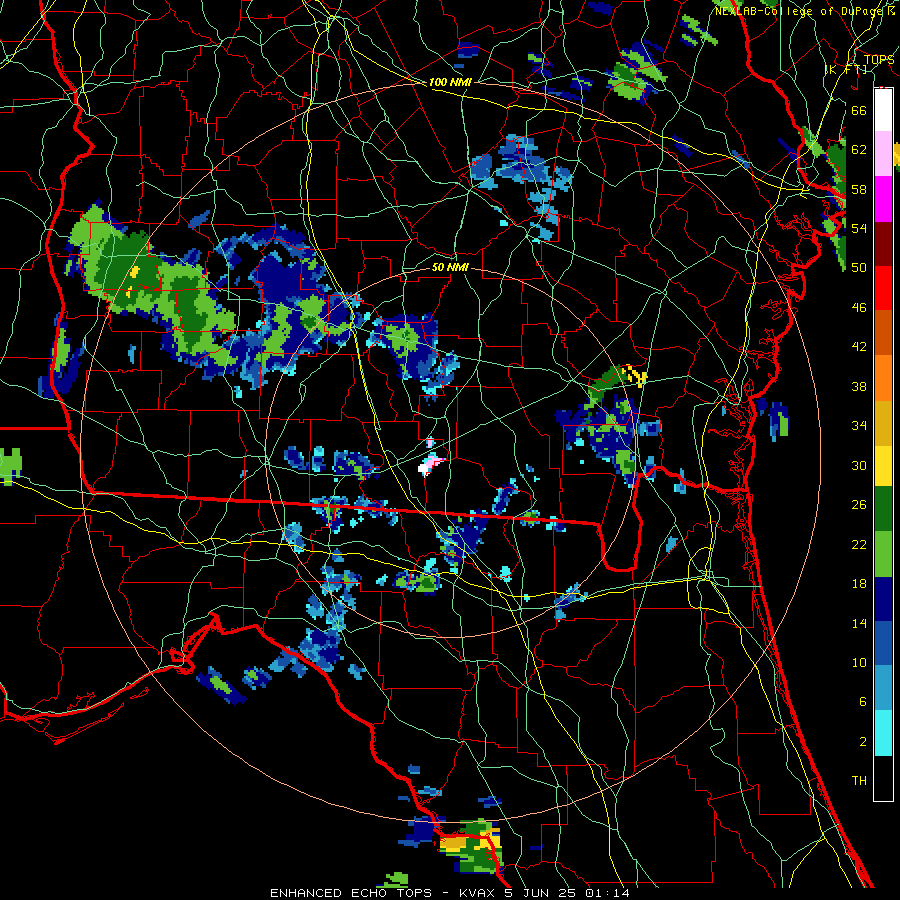Click legend value '18'
This screenshot has width=900, height=900.
859,584
